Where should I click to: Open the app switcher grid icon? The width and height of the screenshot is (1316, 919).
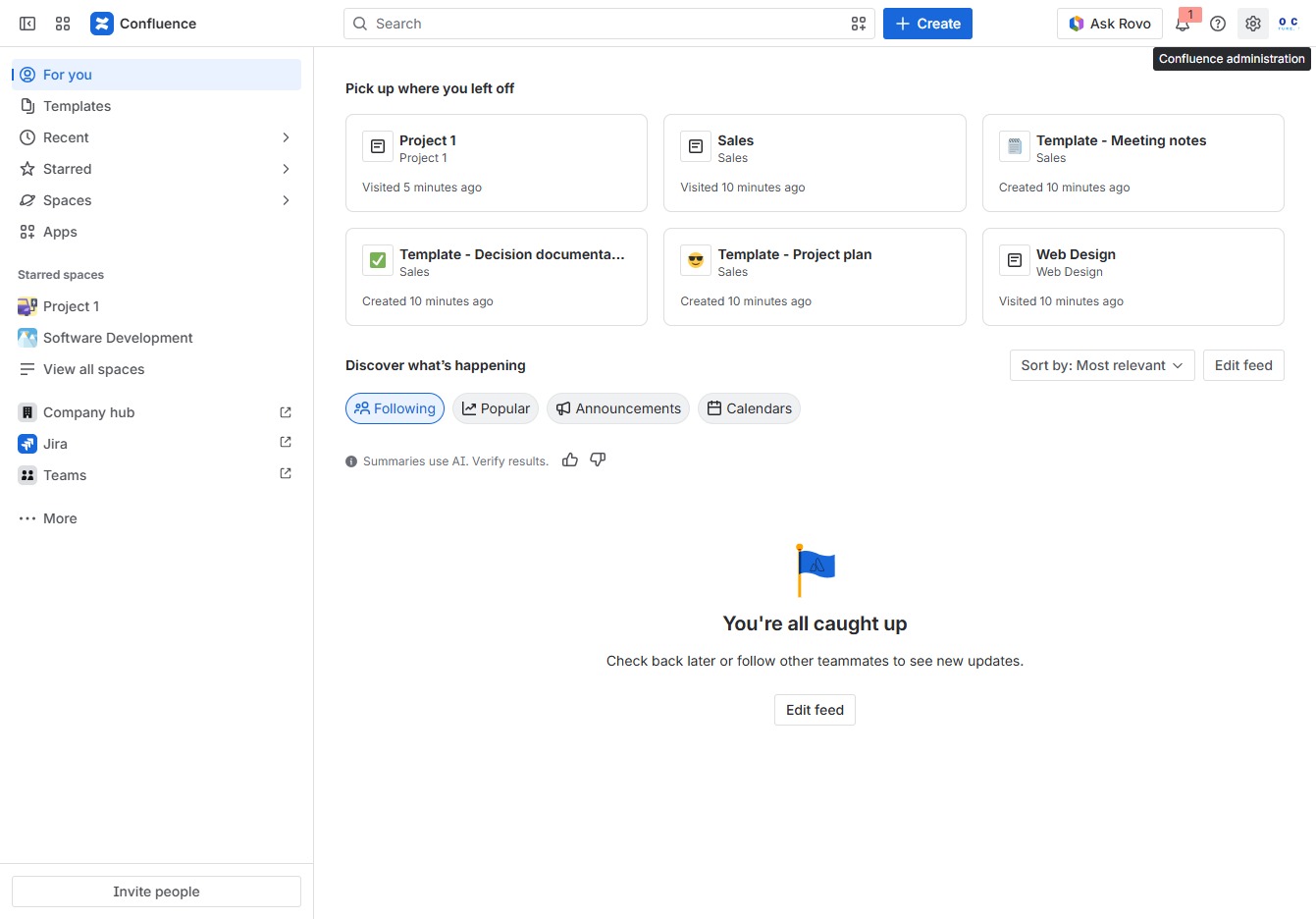(x=63, y=24)
